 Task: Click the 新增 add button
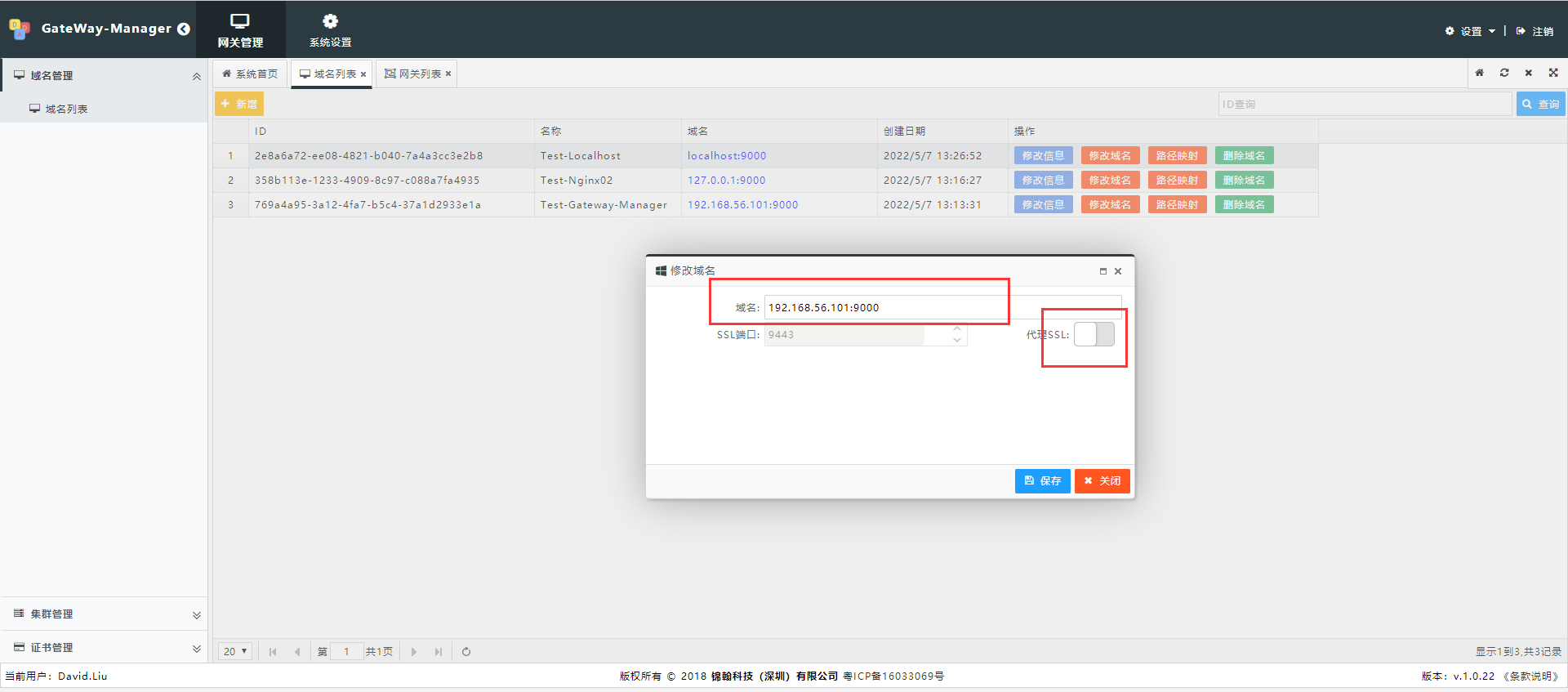(x=239, y=104)
